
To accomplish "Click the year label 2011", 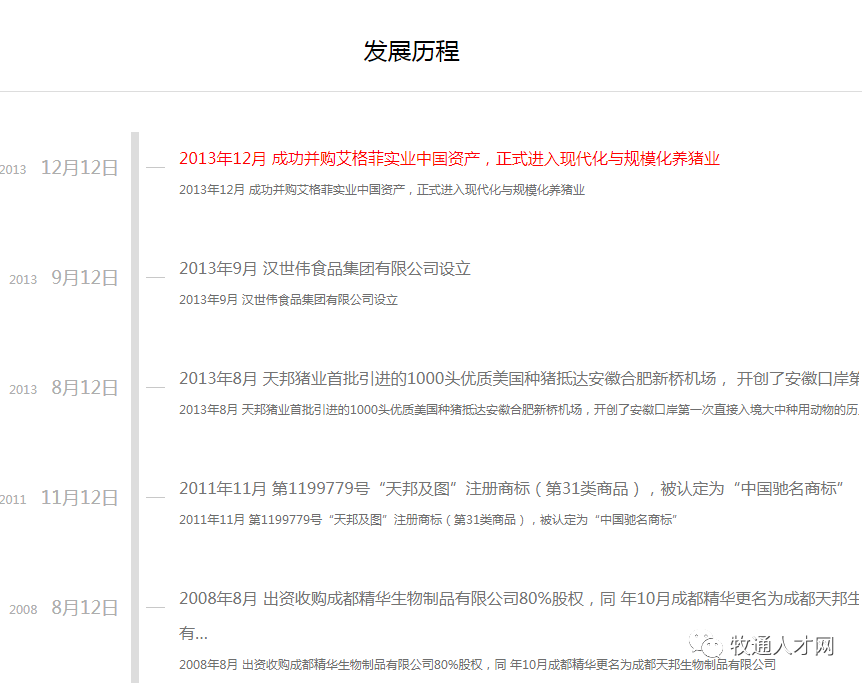I will [x=13, y=499].
